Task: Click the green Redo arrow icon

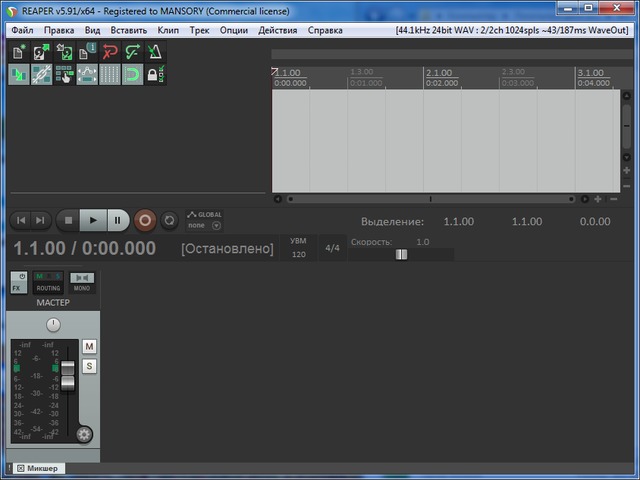Action: point(133,52)
